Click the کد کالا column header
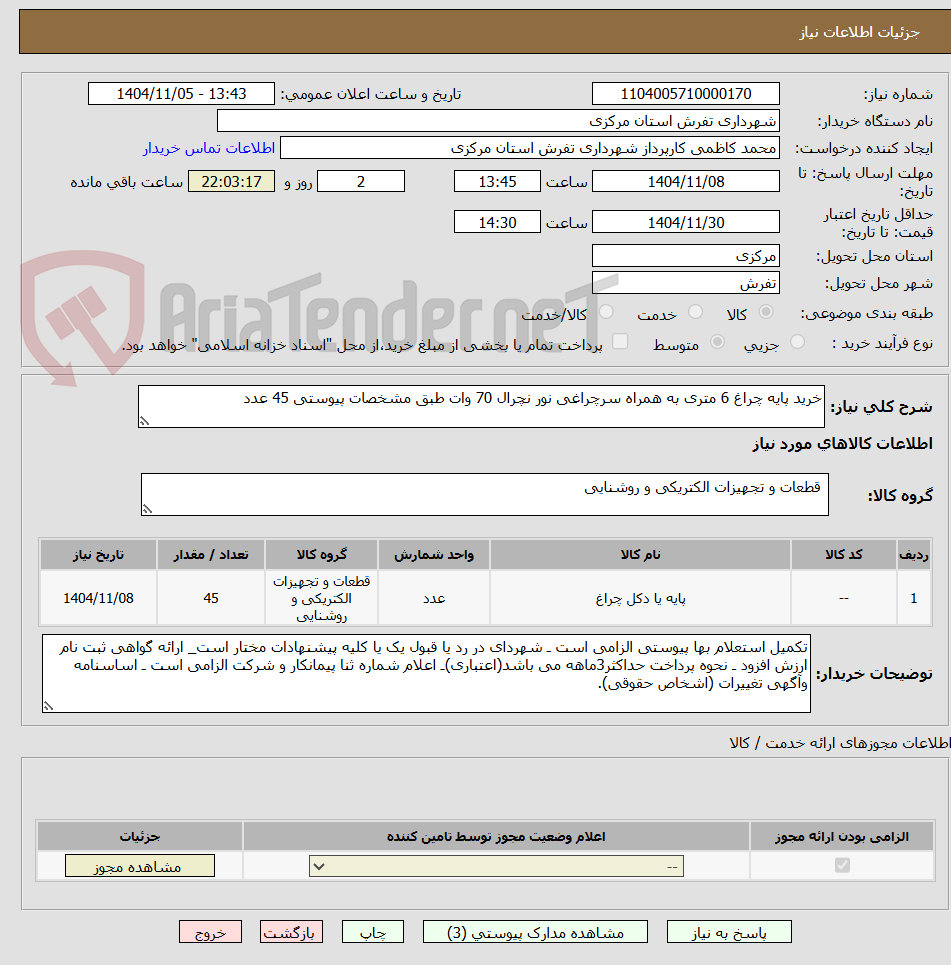This screenshot has width=951, height=965. pyautogui.click(x=844, y=555)
